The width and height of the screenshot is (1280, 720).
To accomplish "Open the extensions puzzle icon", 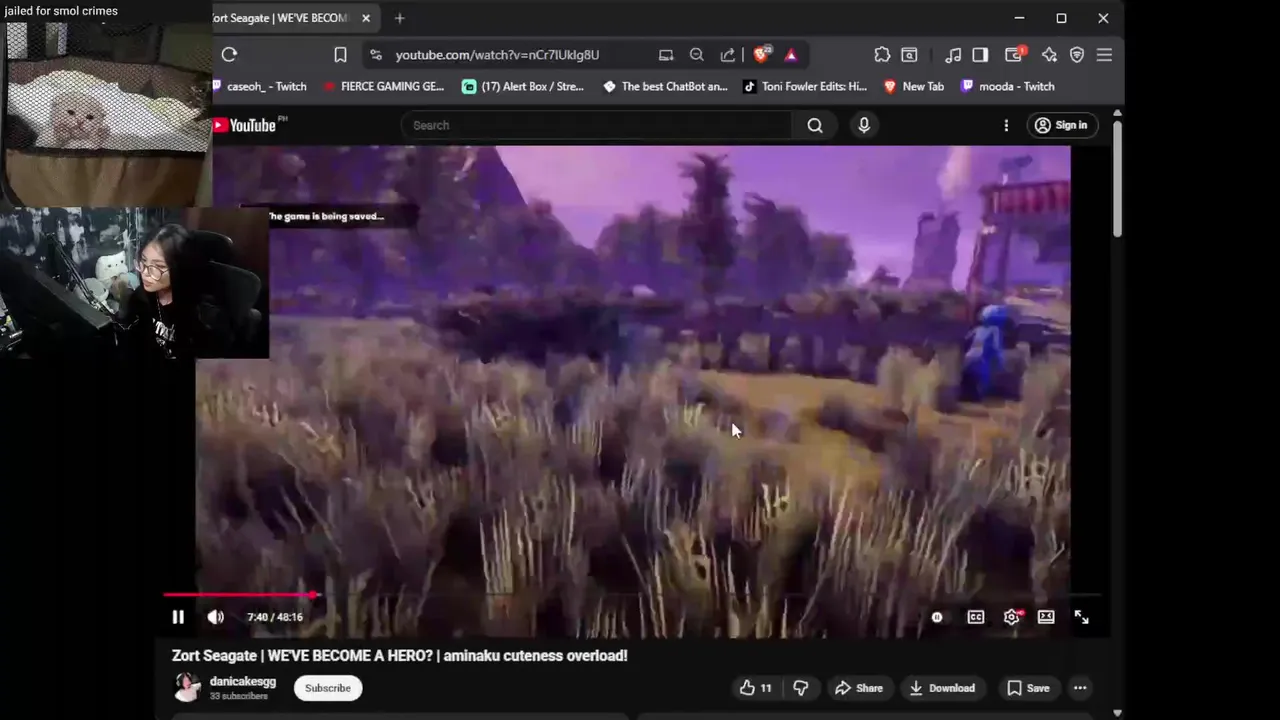I will tap(882, 55).
